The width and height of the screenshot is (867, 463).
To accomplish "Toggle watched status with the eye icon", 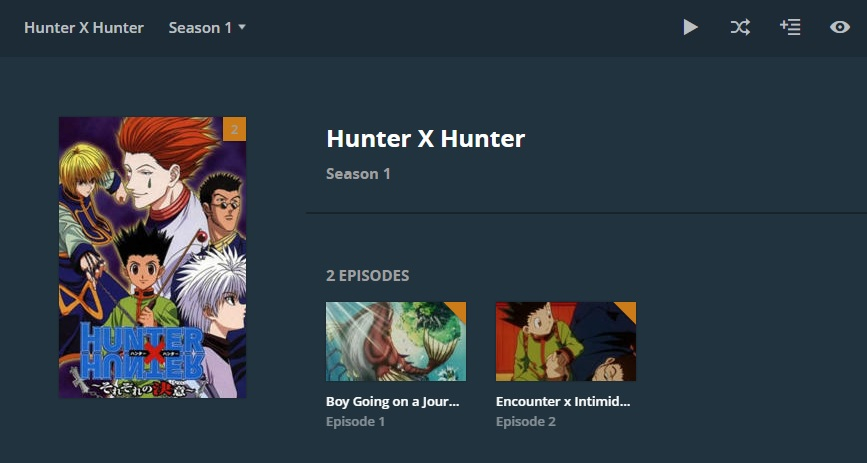I will tap(839, 27).
